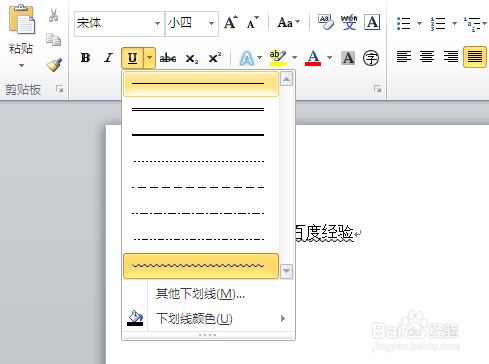This screenshot has width=489, height=364.
Task: Align text right
Action: pyautogui.click(x=451, y=56)
